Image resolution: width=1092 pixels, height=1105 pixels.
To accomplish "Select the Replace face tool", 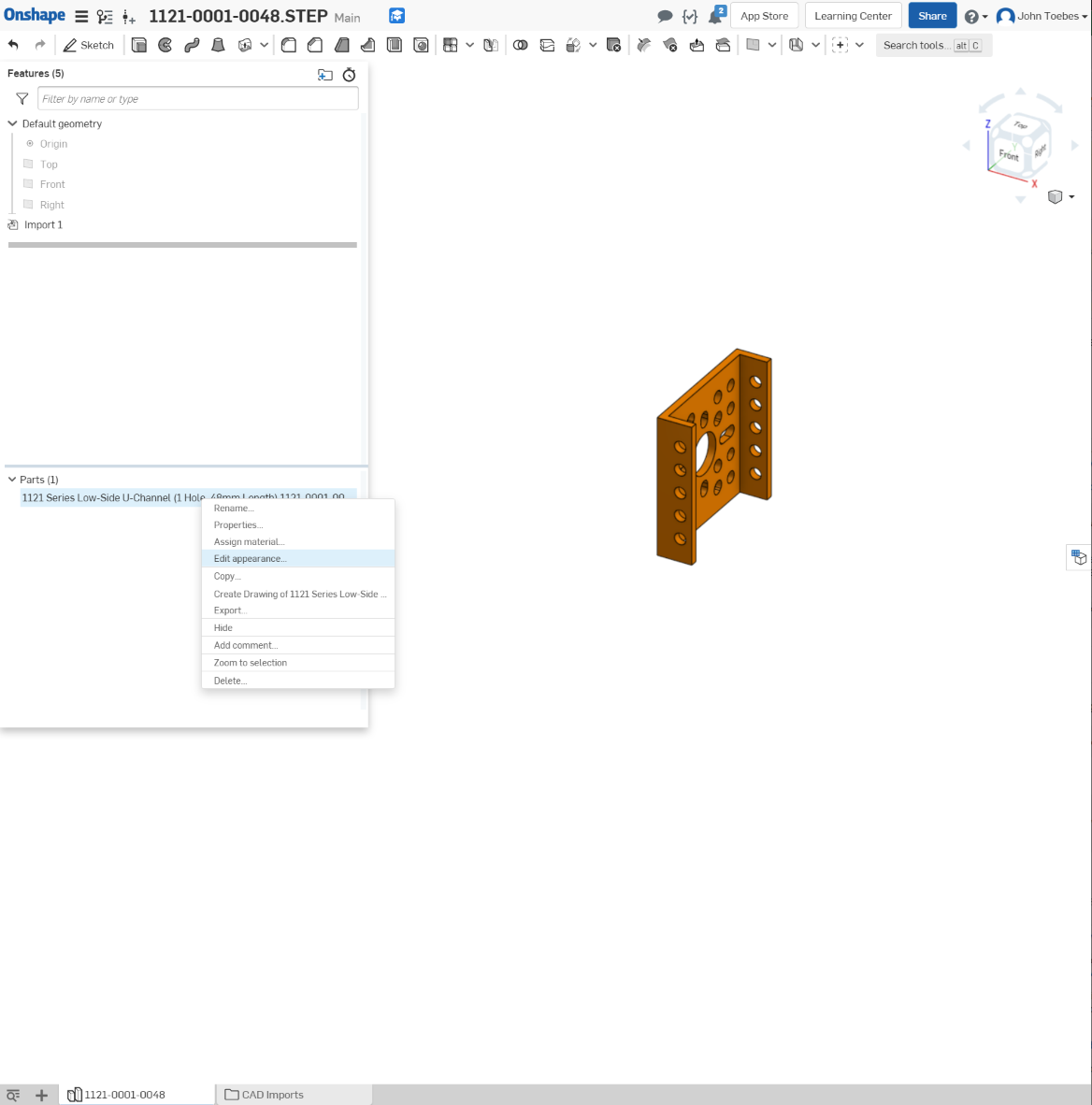I will tap(723, 45).
